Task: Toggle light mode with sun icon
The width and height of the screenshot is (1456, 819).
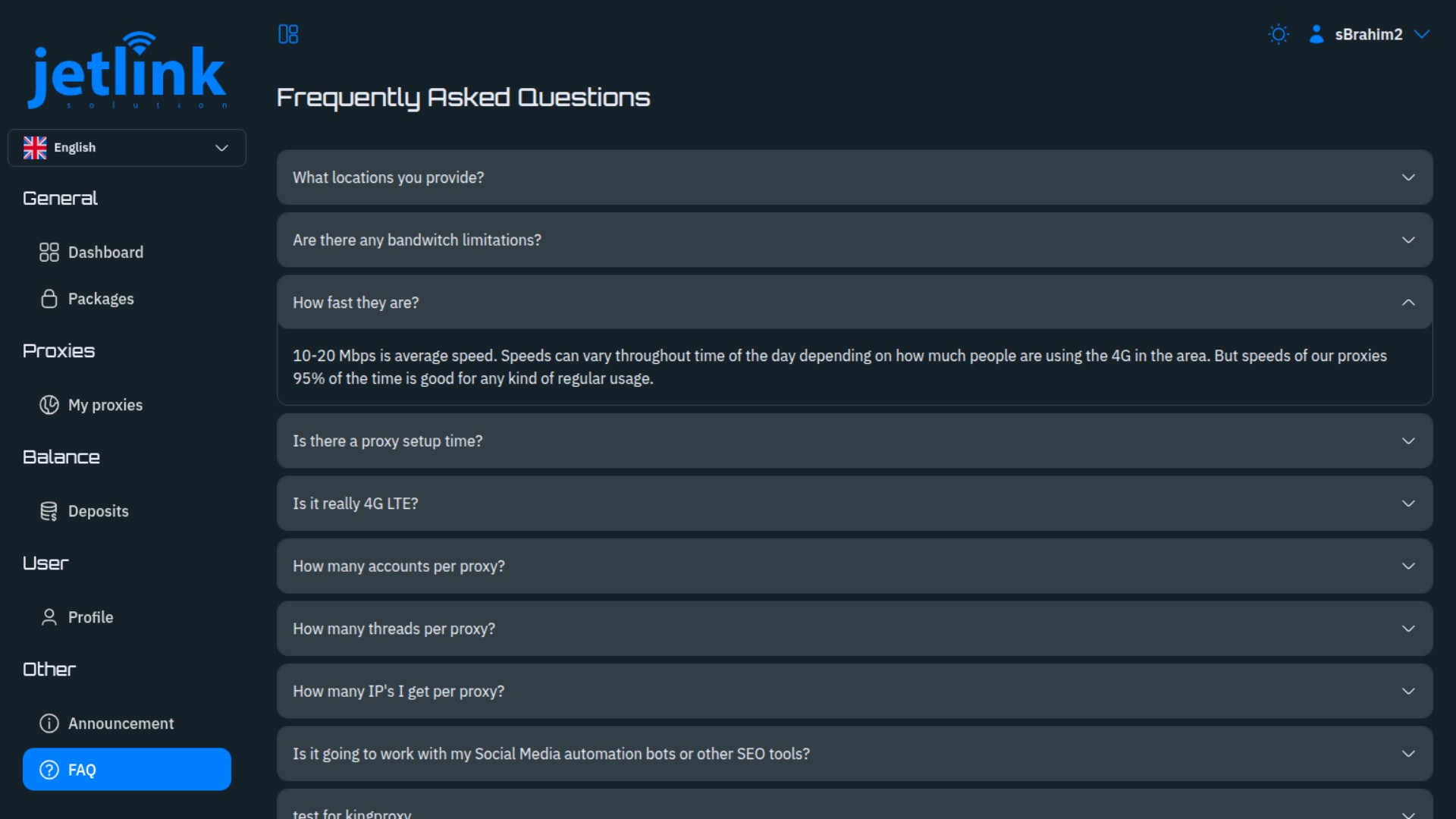Action: coord(1279,34)
